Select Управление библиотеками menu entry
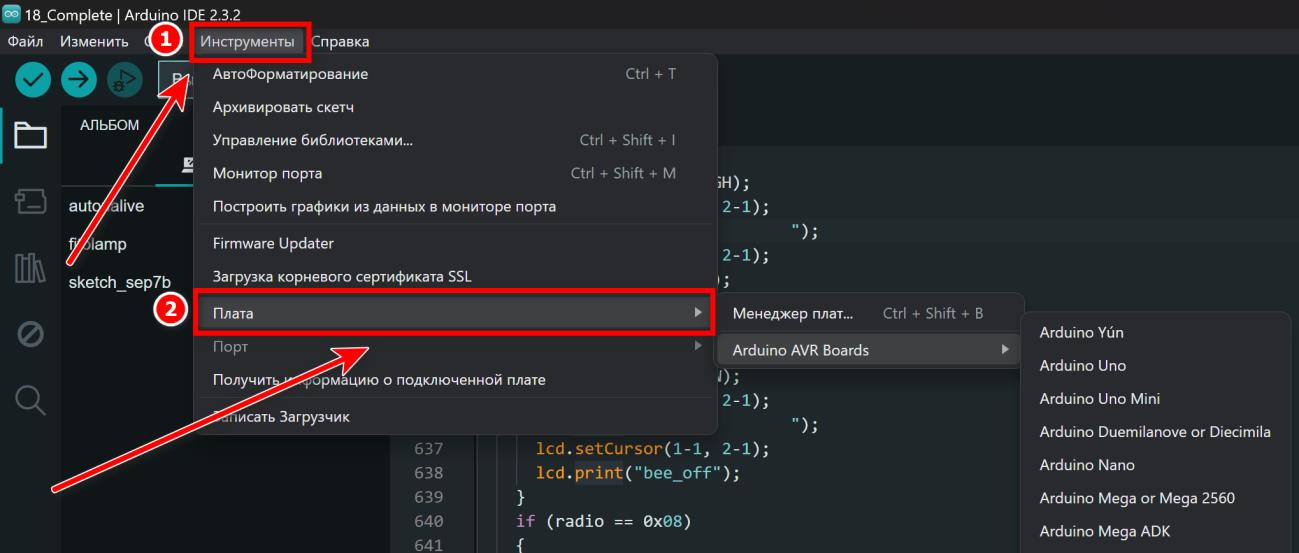The width and height of the screenshot is (1299, 553). pyautogui.click(x=455, y=140)
